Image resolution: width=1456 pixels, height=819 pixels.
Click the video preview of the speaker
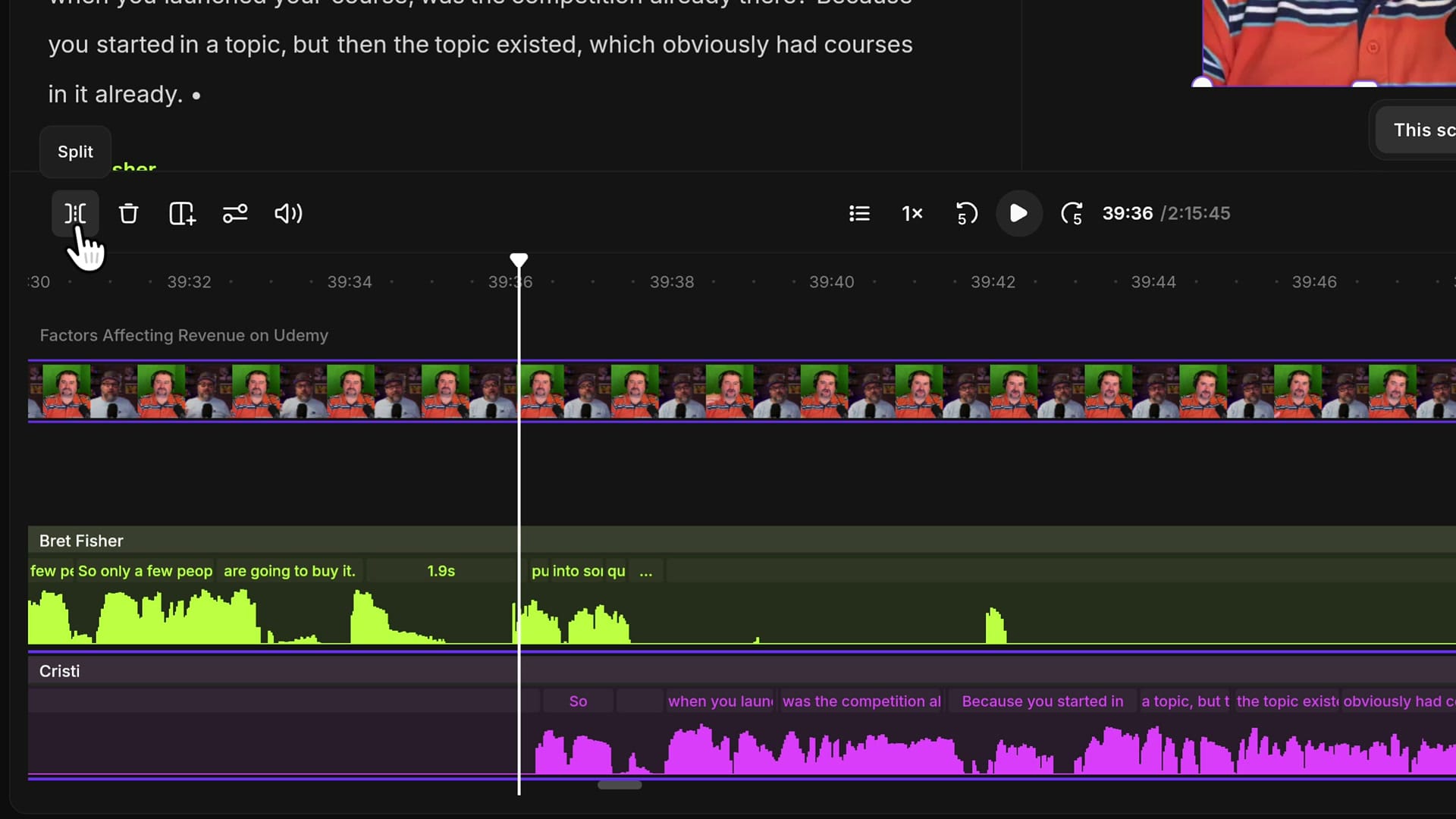tap(1329, 42)
